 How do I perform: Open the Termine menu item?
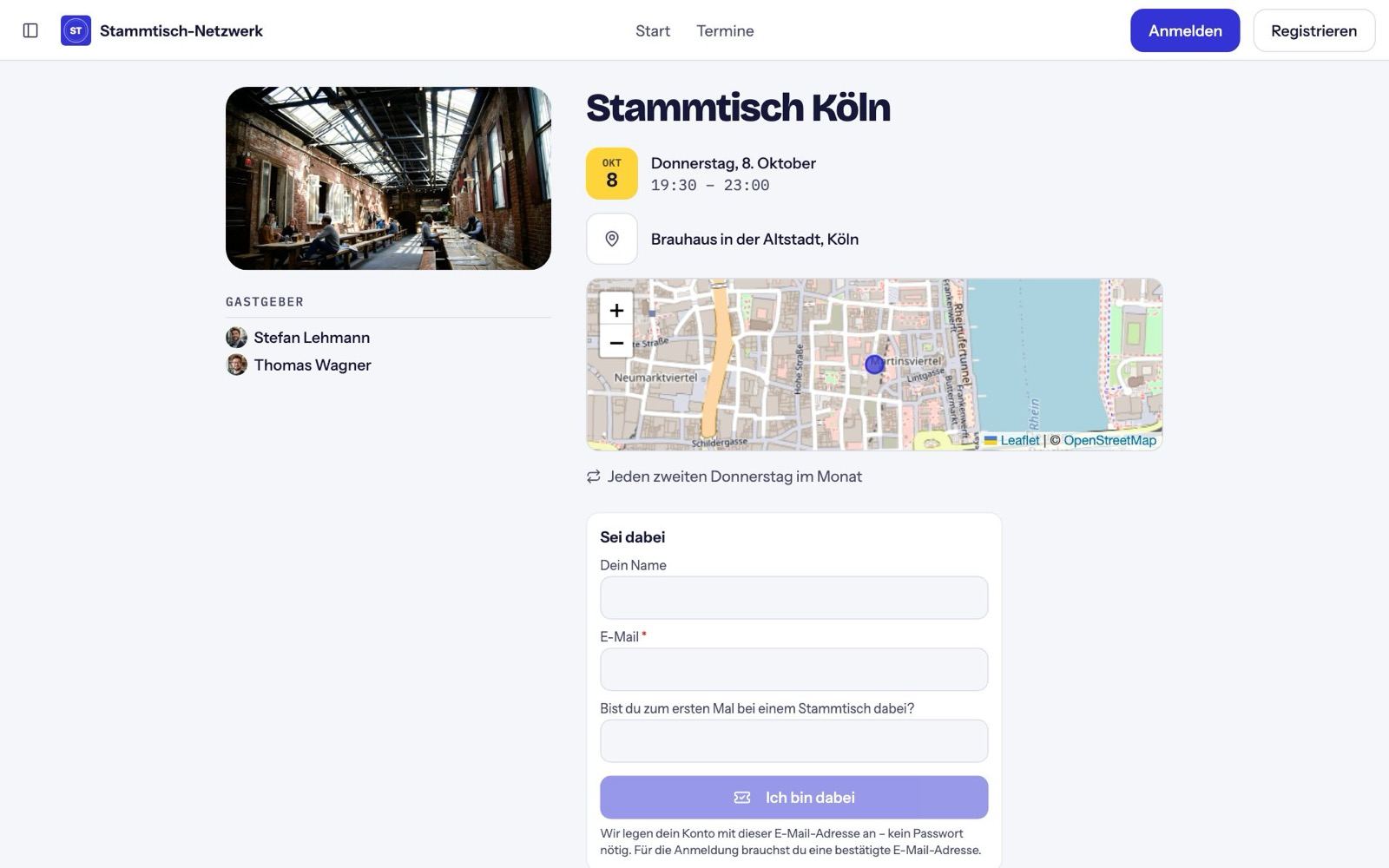coord(725,30)
